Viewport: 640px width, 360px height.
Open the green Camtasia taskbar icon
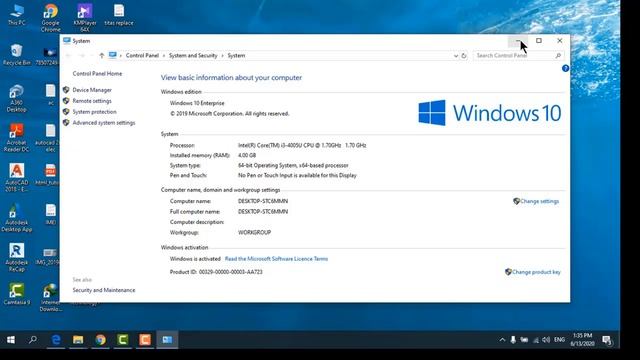[x=123, y=340]
